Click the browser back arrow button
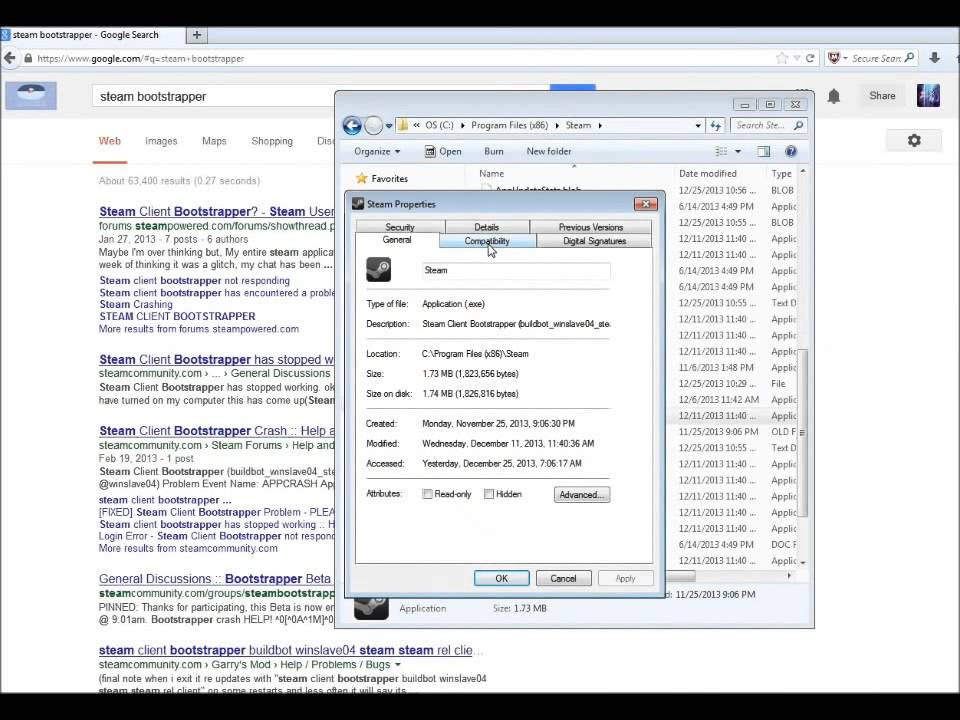Viewport: 960px width, 720px height. tap(10, 58)
